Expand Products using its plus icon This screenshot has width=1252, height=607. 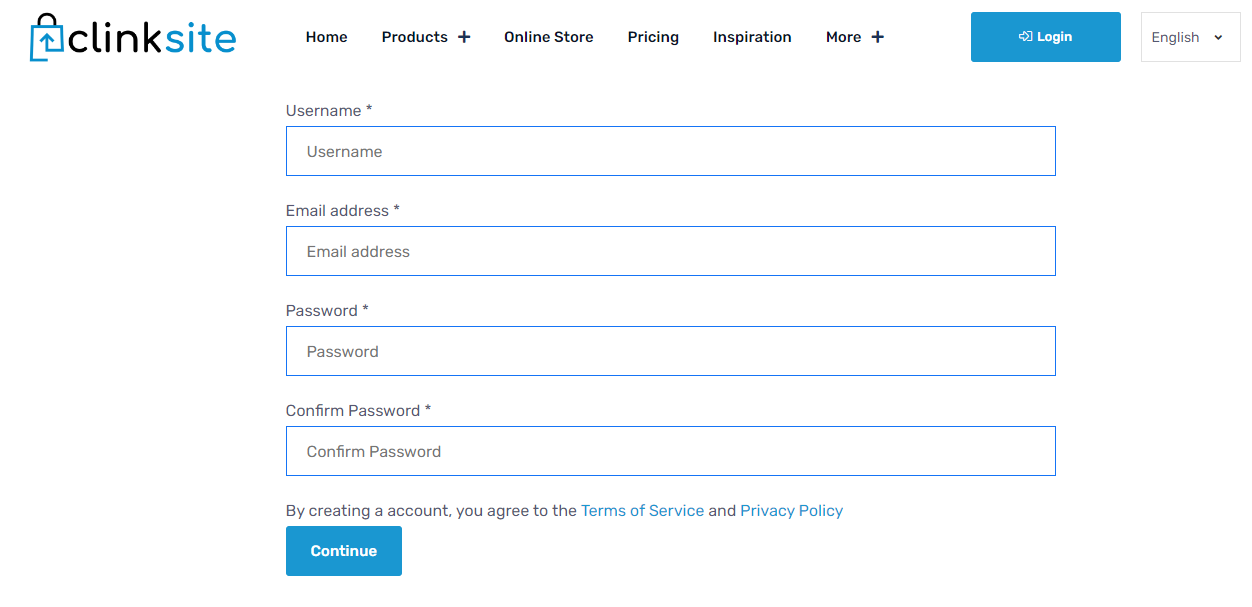click(x=464, y=37)
